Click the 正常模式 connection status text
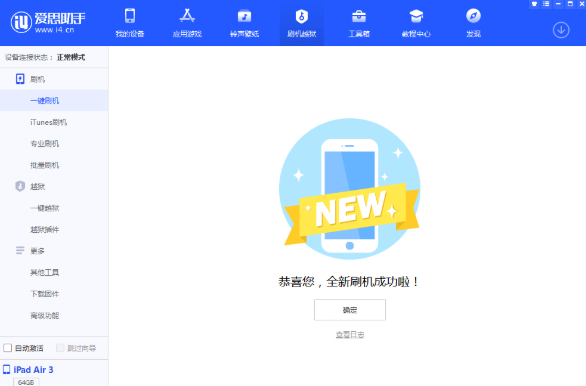The height and width of the screenshot is (386, 586). 71,57
